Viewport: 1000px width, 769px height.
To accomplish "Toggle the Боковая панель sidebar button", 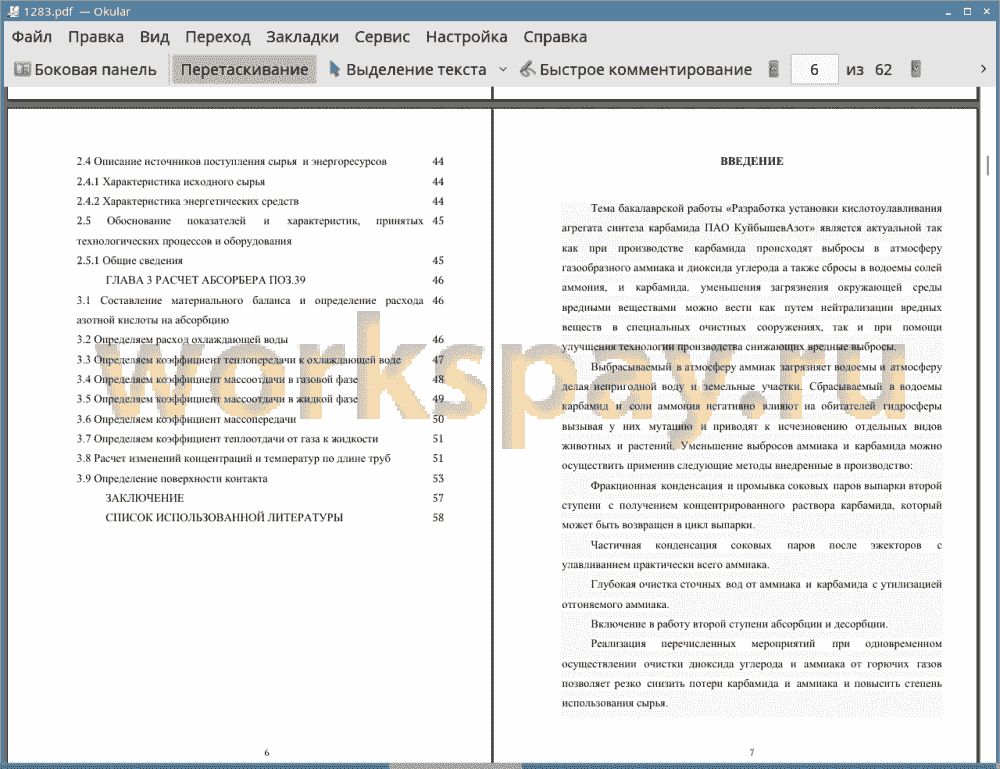I will point(85,70).
